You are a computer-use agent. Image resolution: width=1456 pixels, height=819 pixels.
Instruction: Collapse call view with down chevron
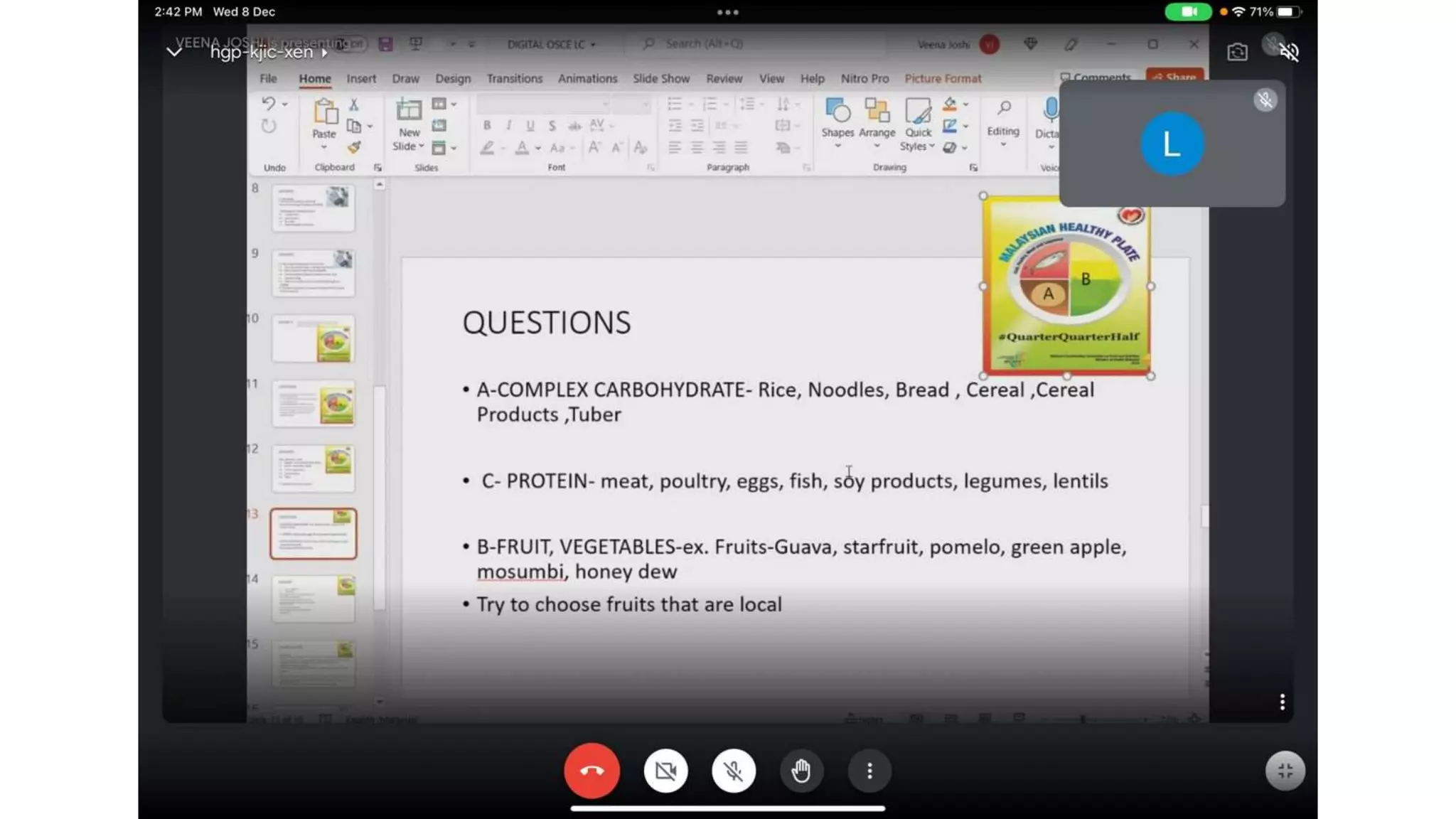click(174, 52)
